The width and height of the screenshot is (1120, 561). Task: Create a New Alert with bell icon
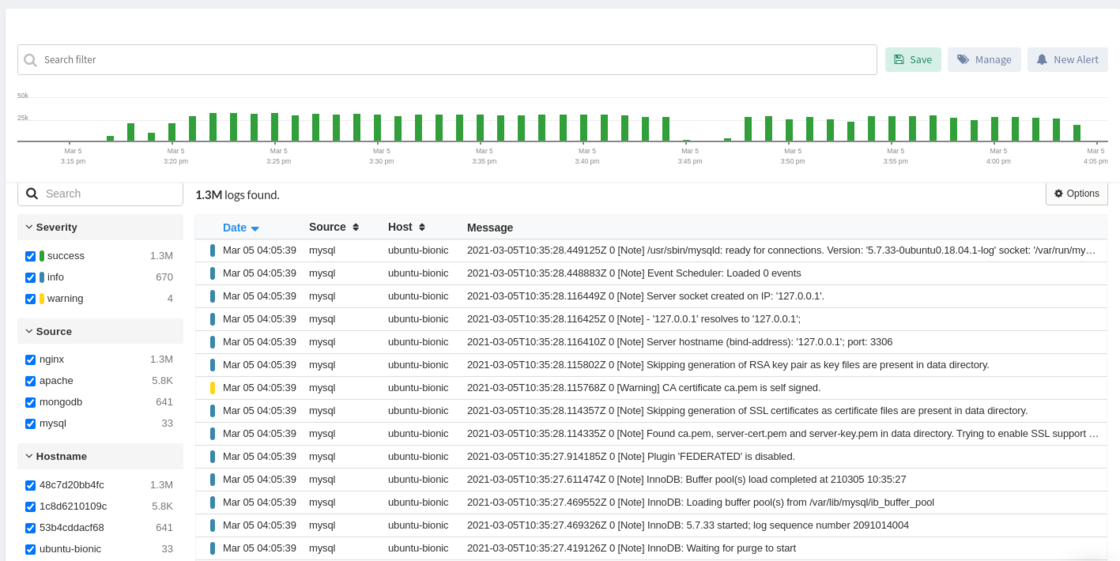click(x=1067, y=60)
